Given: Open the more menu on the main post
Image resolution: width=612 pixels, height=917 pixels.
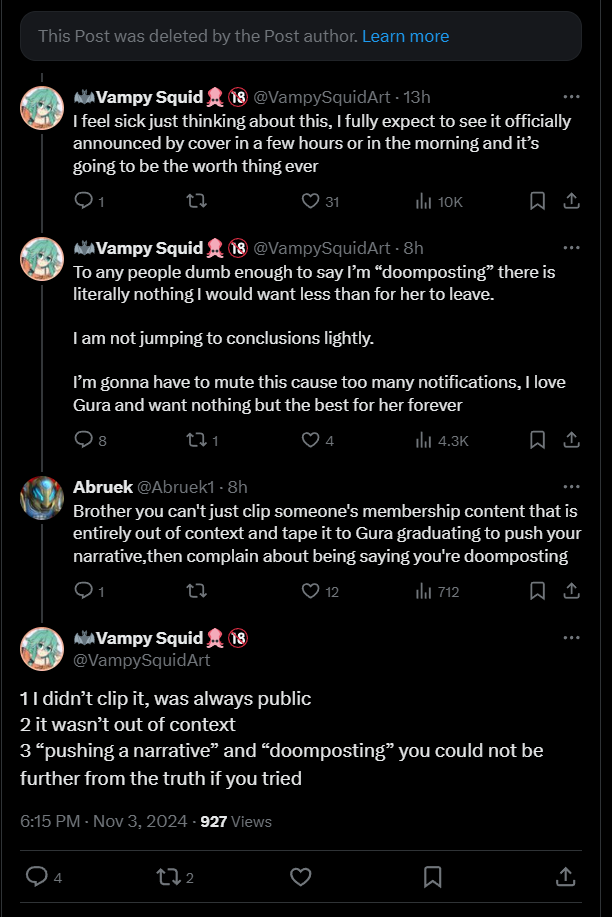Looking at the screenshot, I should click(571, 637).
